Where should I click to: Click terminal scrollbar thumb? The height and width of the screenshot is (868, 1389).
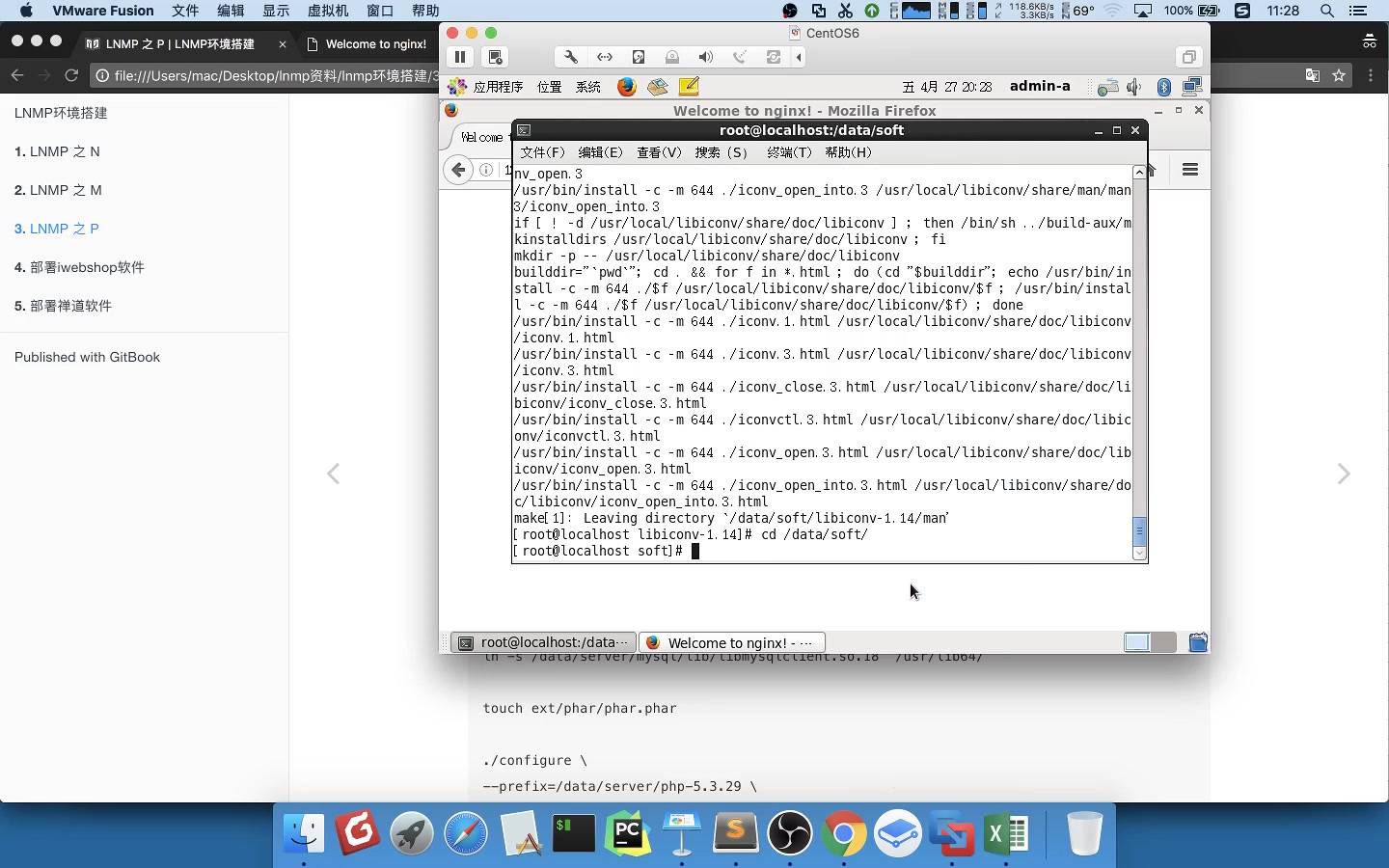(1139, 530)
